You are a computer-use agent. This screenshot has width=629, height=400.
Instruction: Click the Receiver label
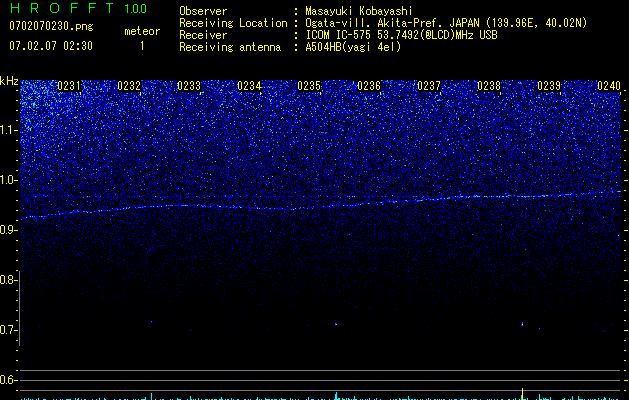203,35
